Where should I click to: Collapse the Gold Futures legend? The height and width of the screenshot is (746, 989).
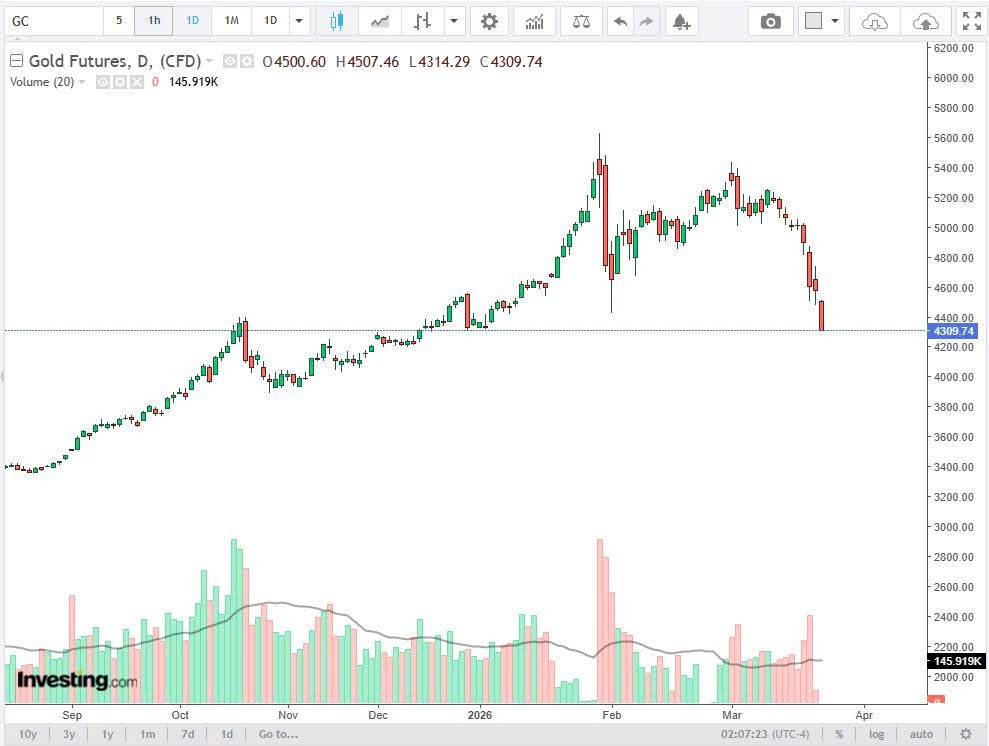(x=16, y=61)
